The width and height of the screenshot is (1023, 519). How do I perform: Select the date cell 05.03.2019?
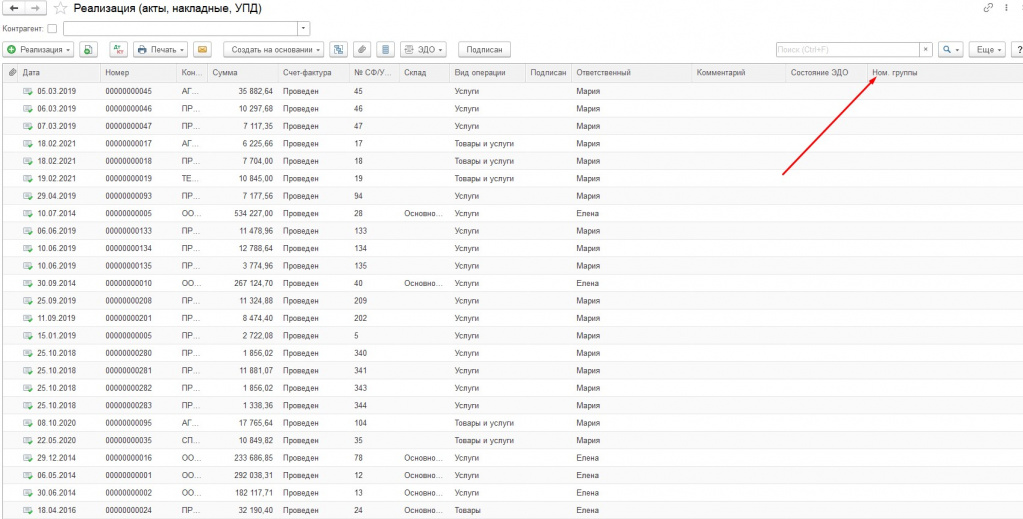tap(57, 91)
